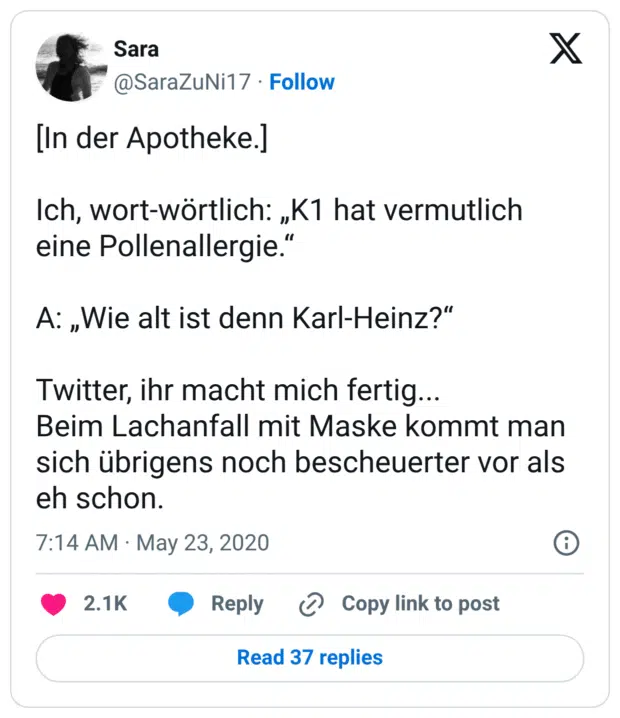Open the @SaraZuNi17 handle link
Image resolution: width=620 pixels, height=718 pixels.
pyautogui.click(x=182, y=82)
